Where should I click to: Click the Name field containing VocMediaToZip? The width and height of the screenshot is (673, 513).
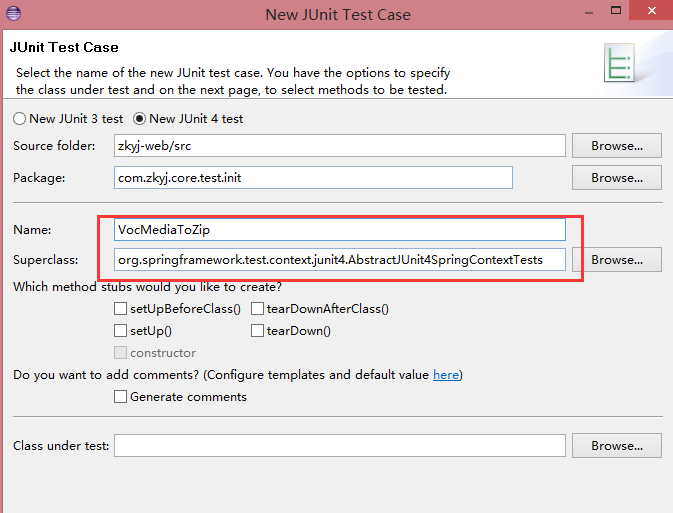tap(340, 229)
